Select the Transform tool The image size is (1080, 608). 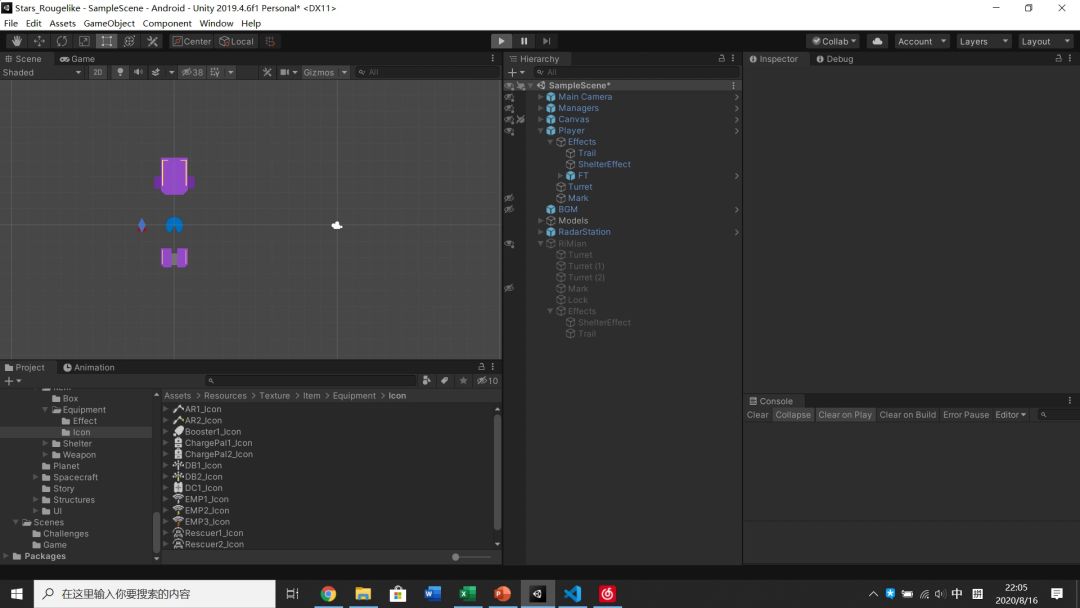coord(129,41)
